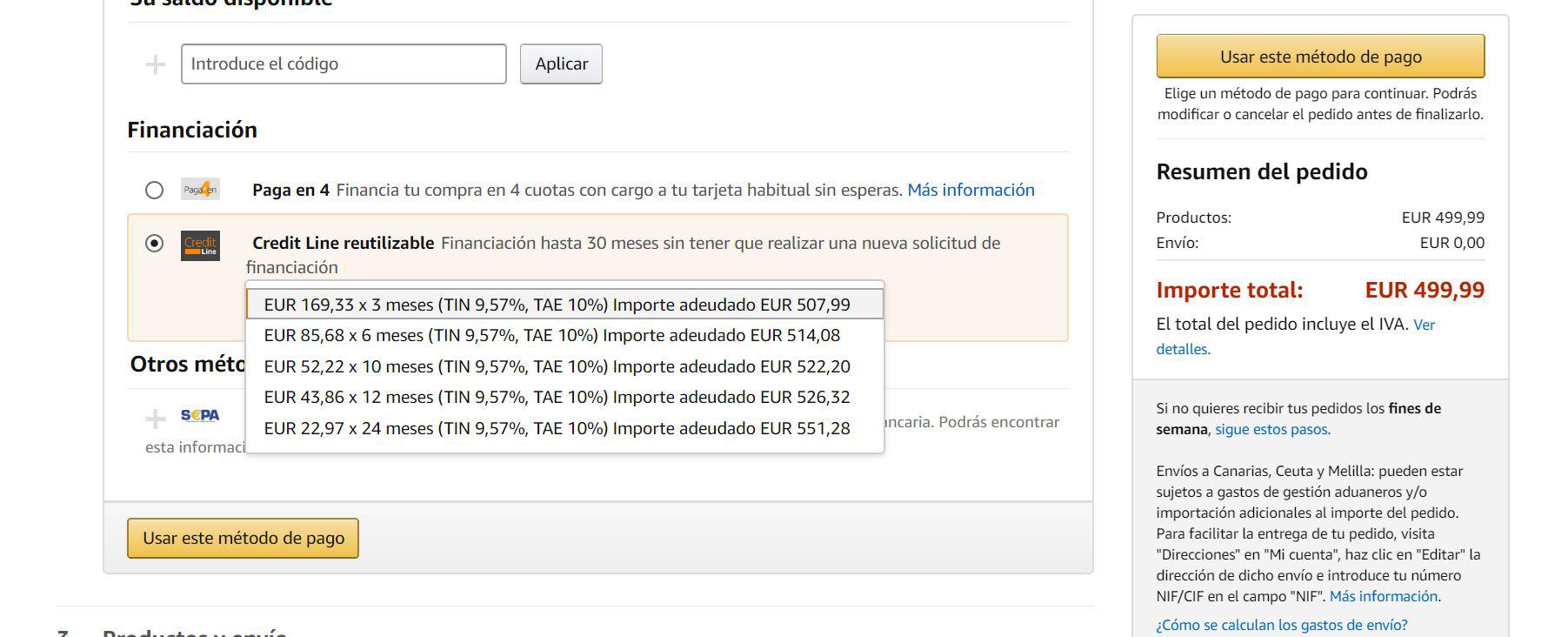
Task: Open 'sigue estos pasos' link
Action: pos(1272,429)
